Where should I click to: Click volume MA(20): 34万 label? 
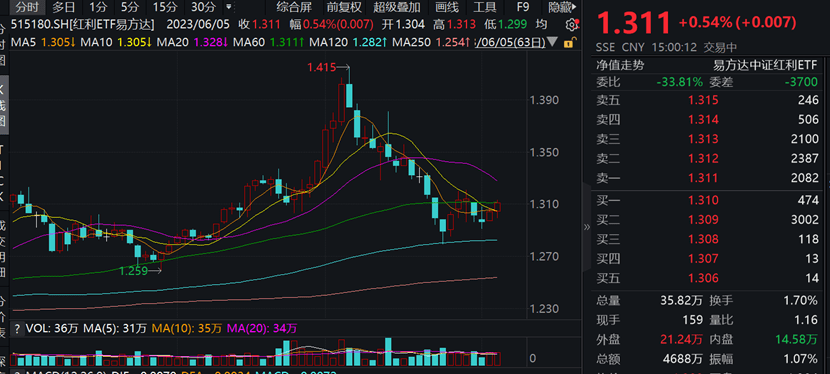click(x=262, y=329)
